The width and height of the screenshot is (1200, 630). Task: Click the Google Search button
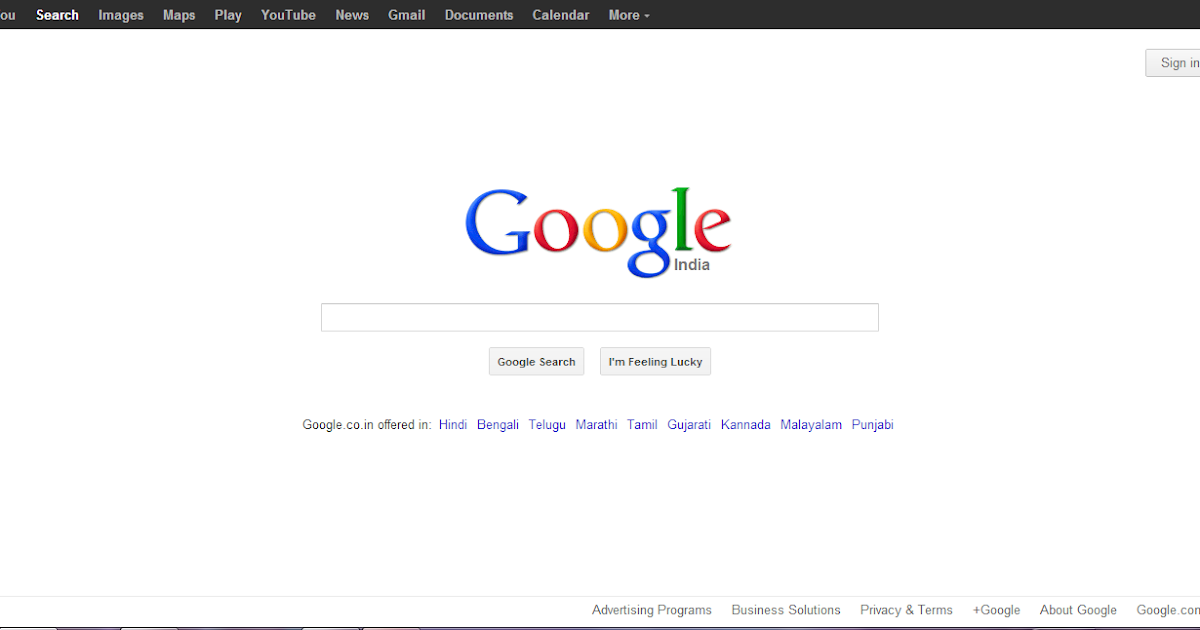[536, 362]
